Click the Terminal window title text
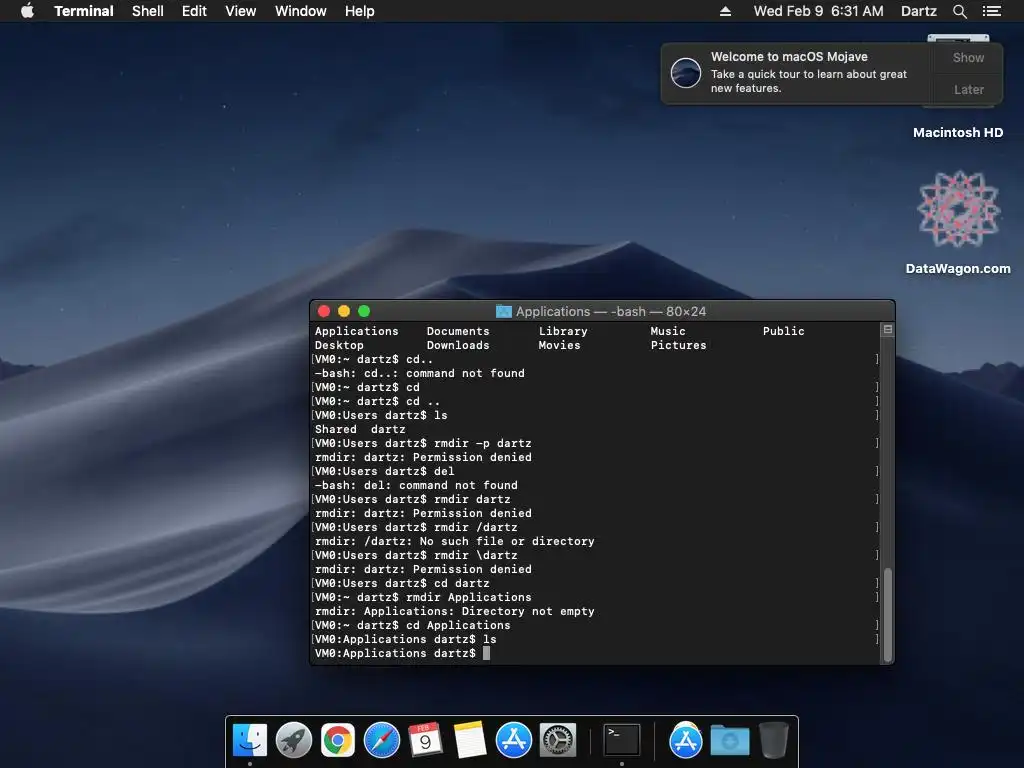Image resolution: width=1024 pixels, height=768 pixels. click(611, 312)
